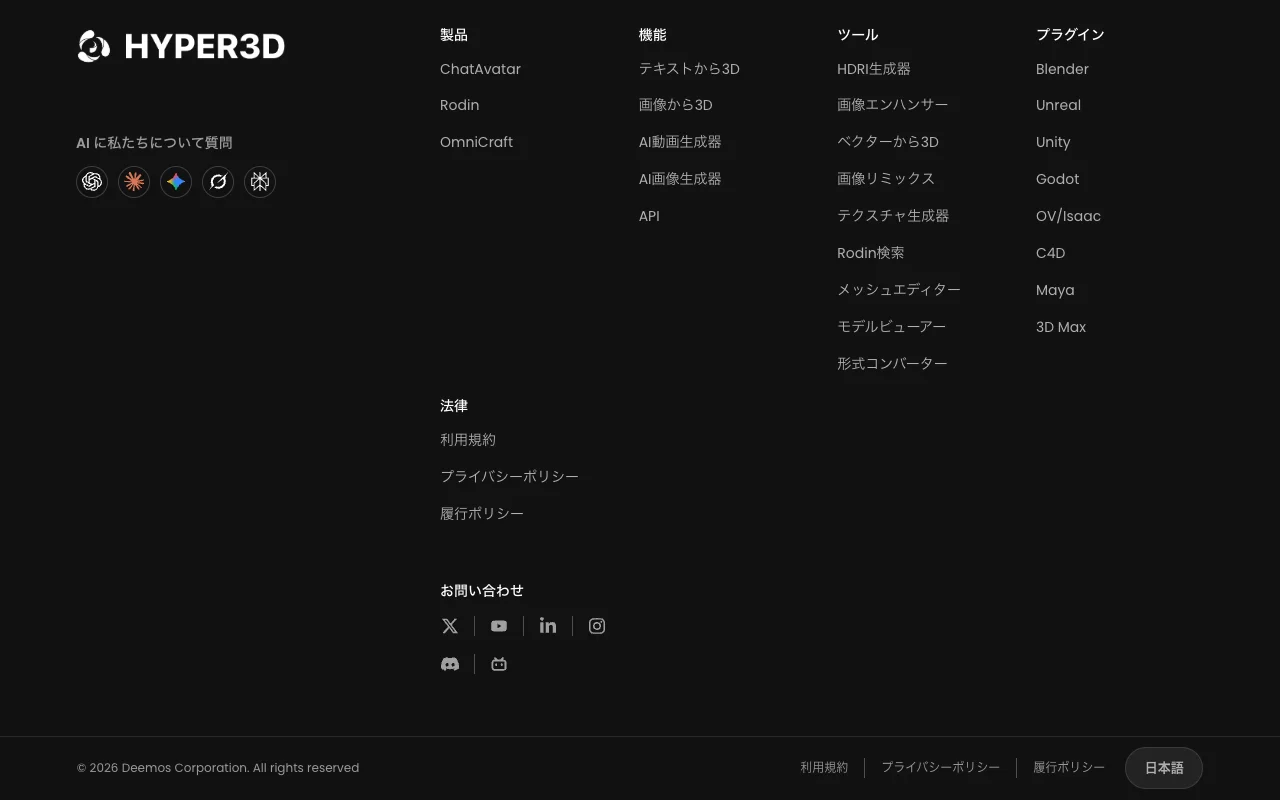Open the API link

[649, 216]
